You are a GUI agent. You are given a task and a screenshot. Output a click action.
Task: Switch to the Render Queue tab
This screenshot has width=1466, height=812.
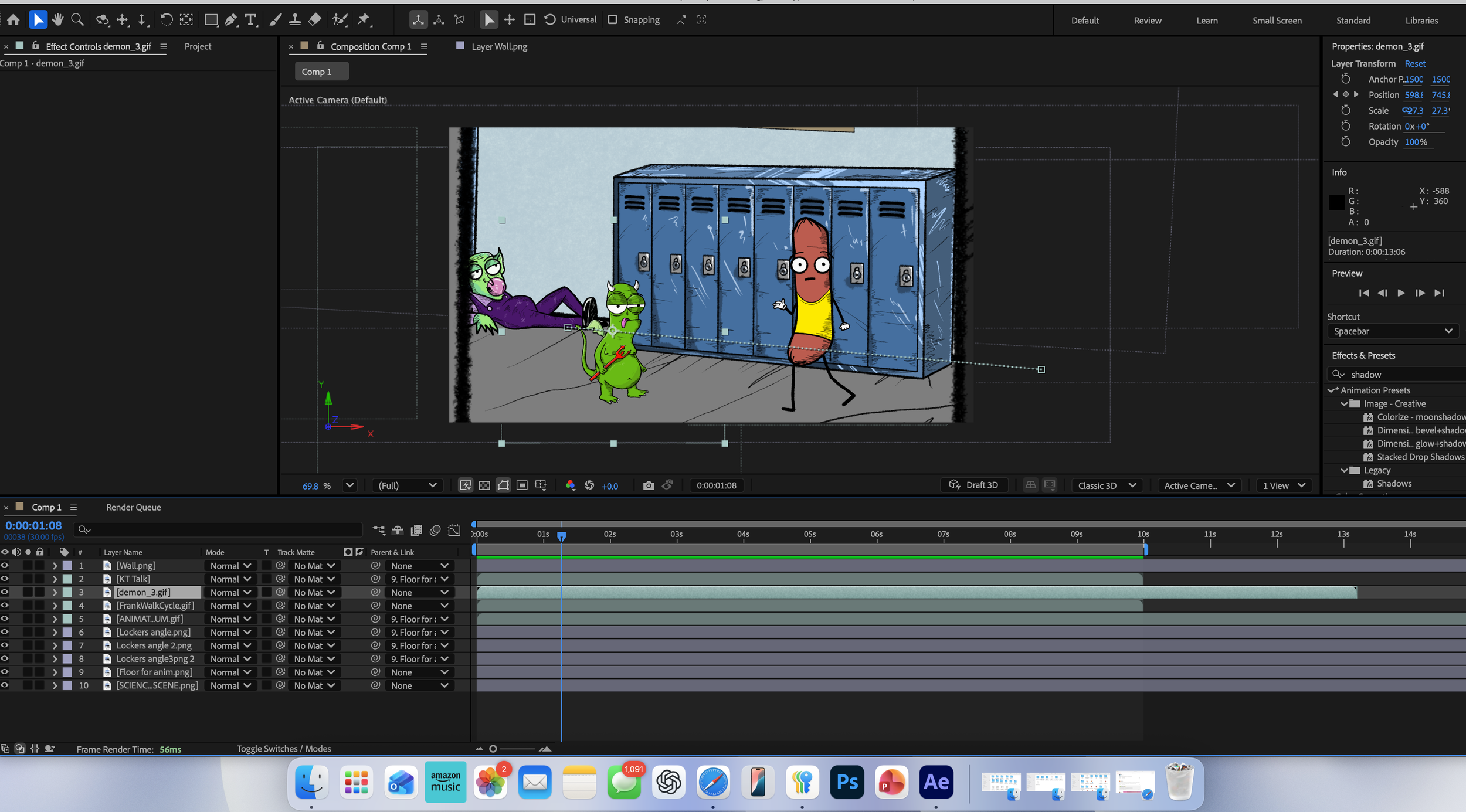(133, 508)
